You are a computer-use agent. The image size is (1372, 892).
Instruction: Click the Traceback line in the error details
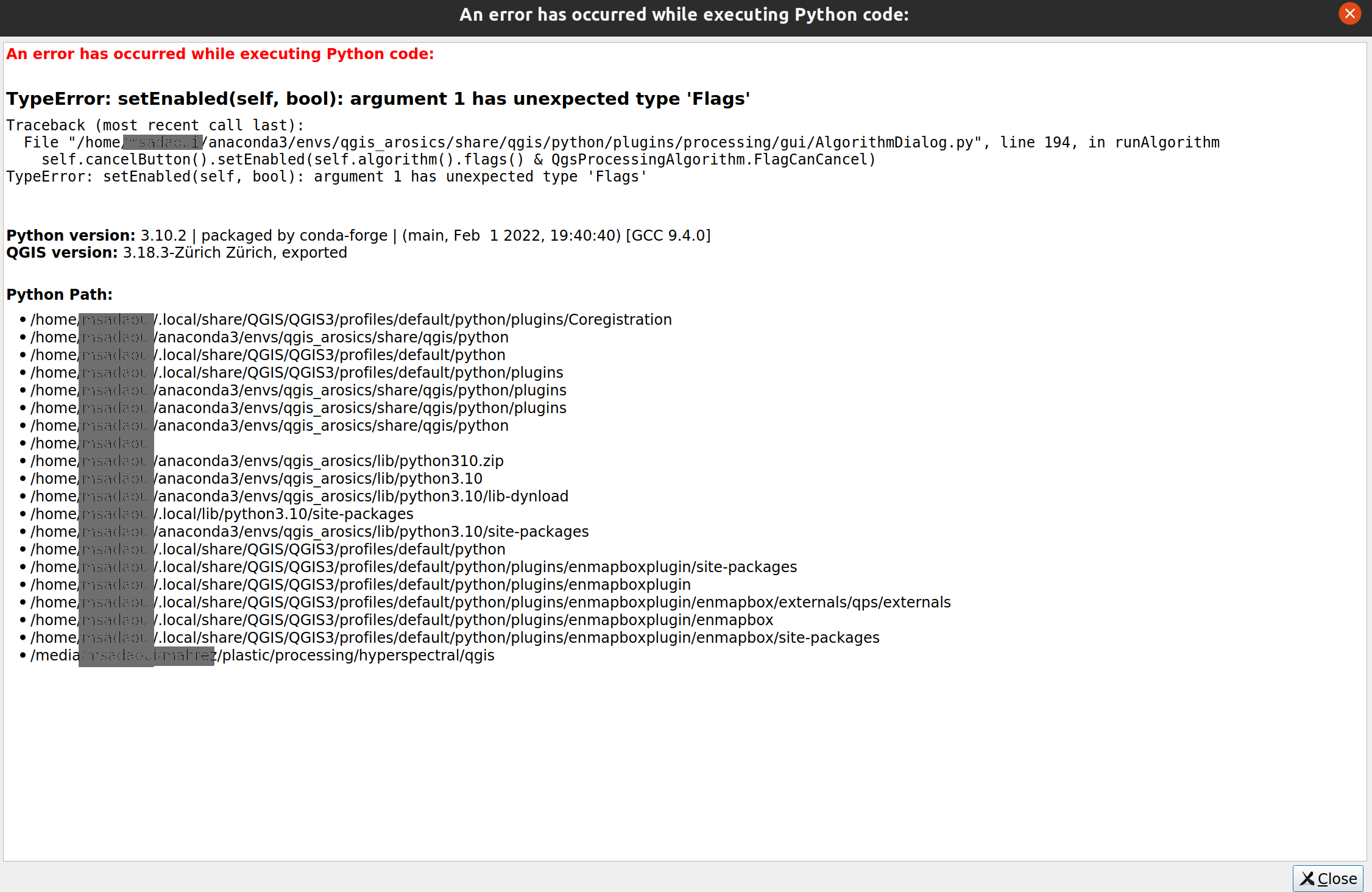pos(155,125)
